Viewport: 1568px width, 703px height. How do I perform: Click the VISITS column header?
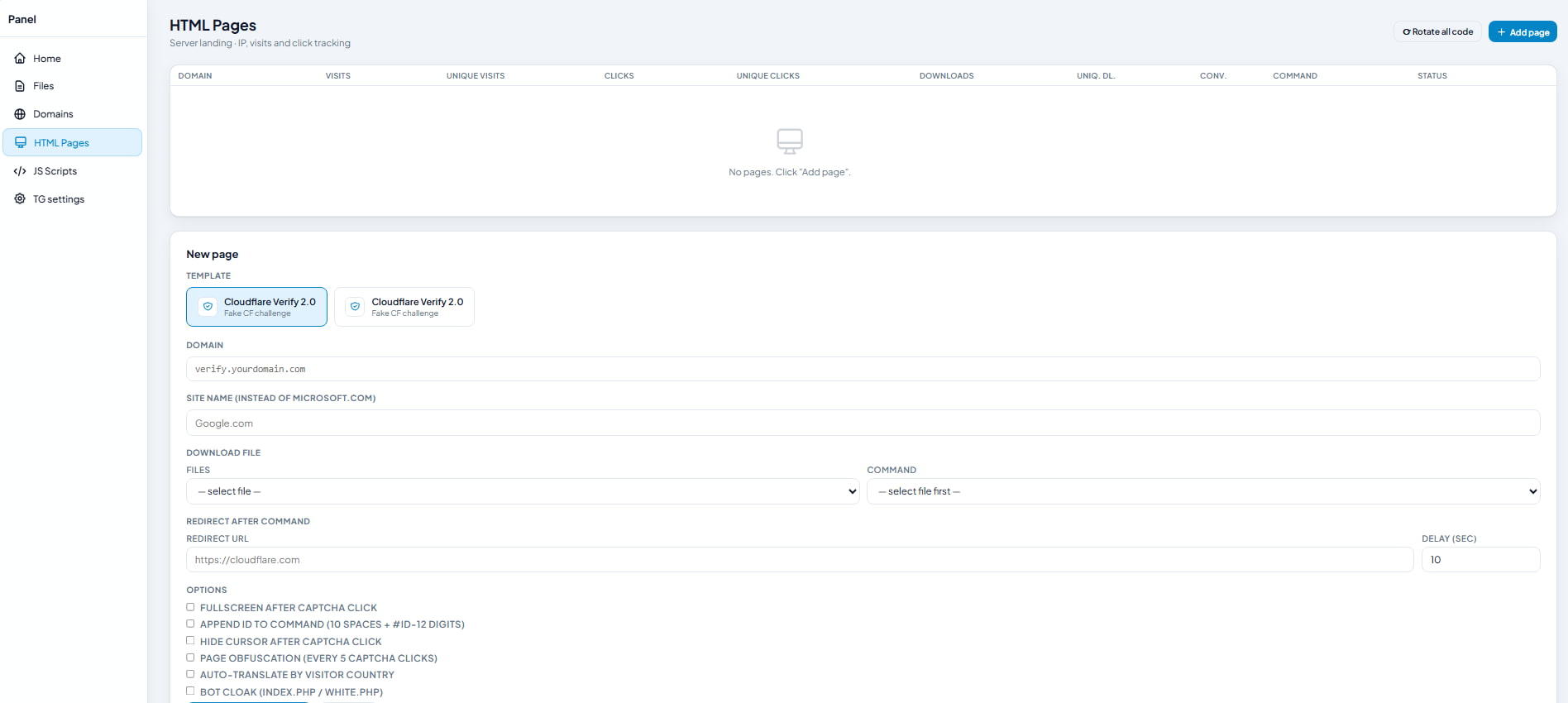pos(338,76)
